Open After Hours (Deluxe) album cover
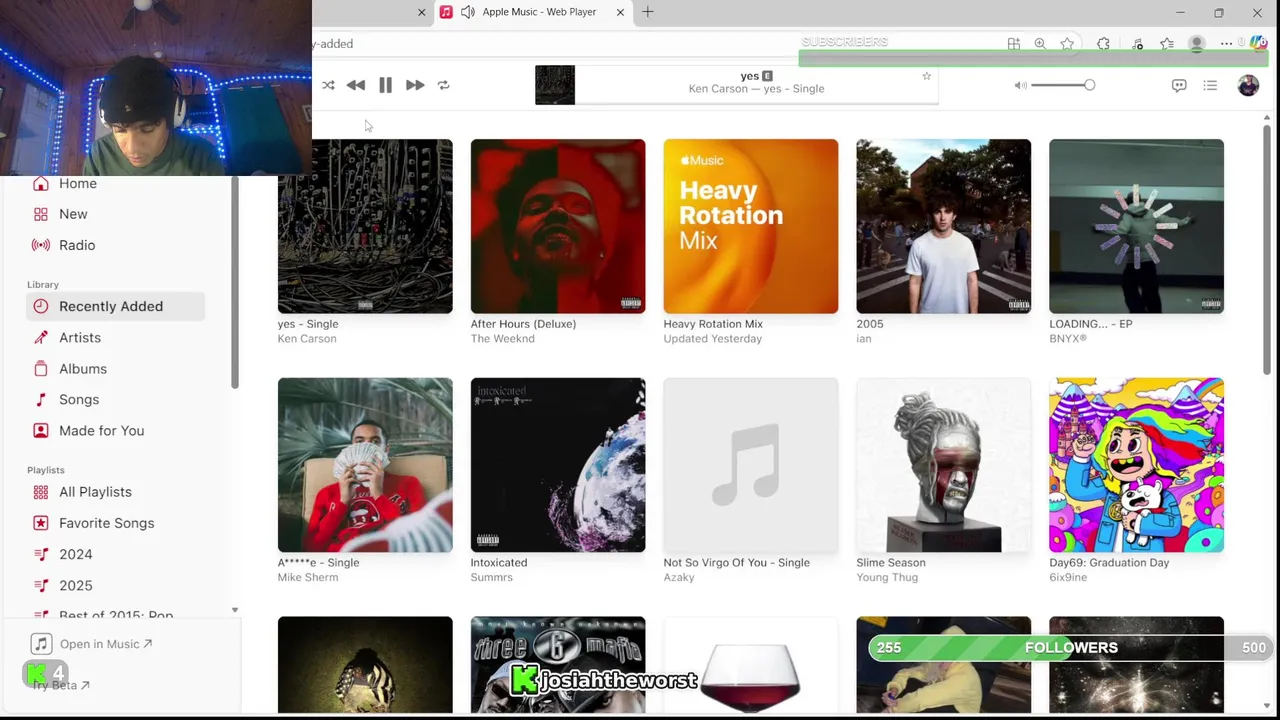 click(558, 226)
